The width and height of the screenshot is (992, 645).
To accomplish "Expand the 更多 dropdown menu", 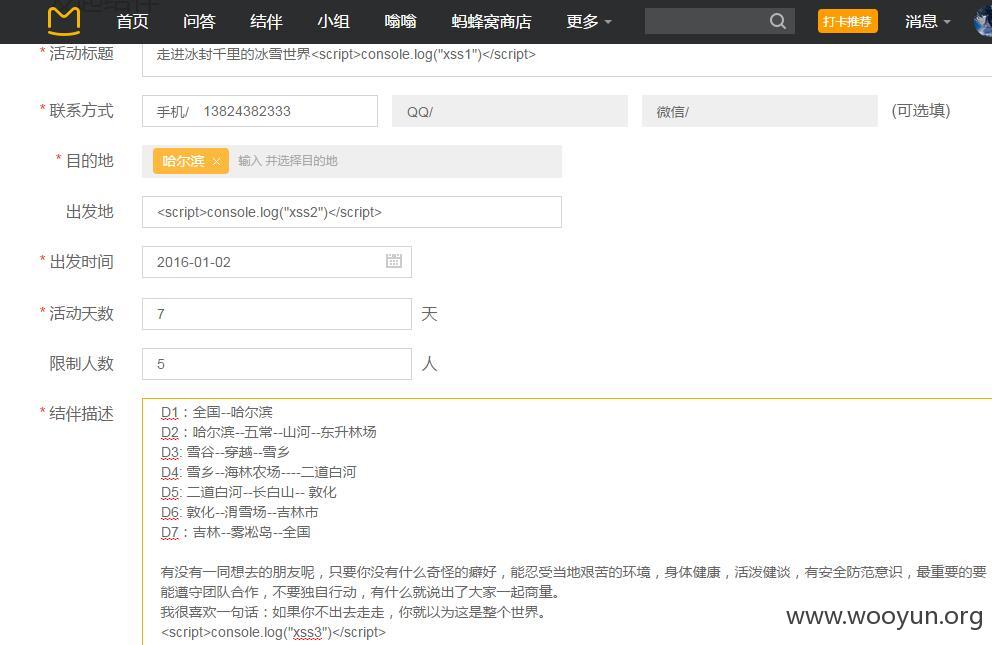I will 588,22.
